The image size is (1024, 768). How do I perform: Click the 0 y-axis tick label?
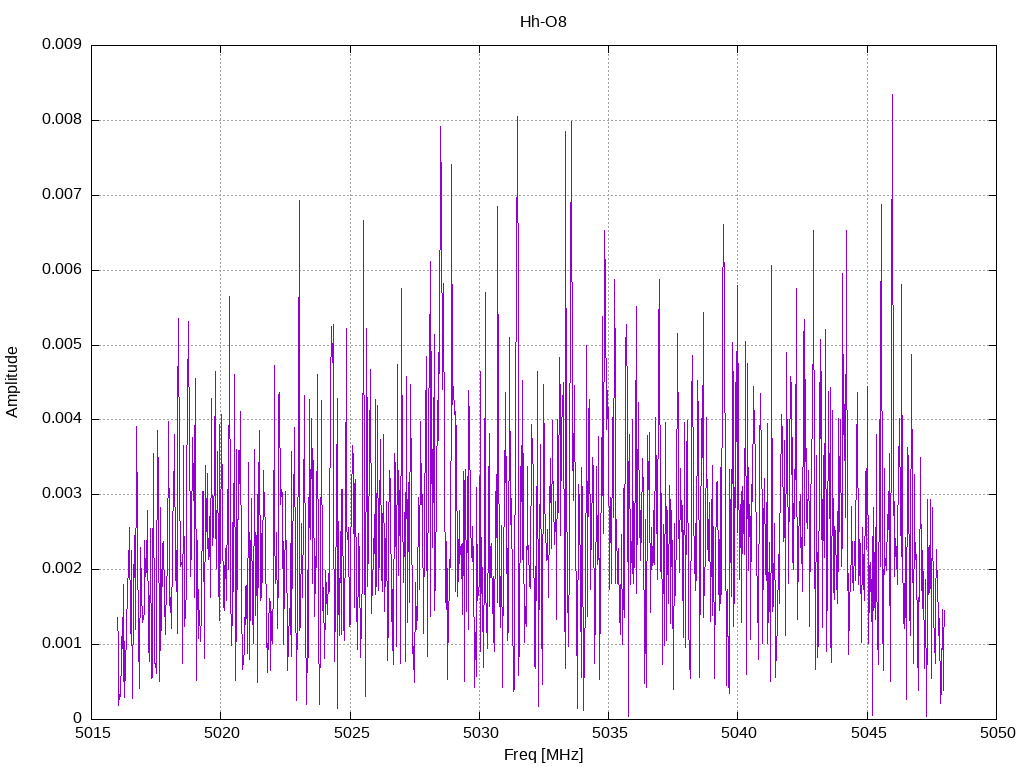tap(78, 718)
